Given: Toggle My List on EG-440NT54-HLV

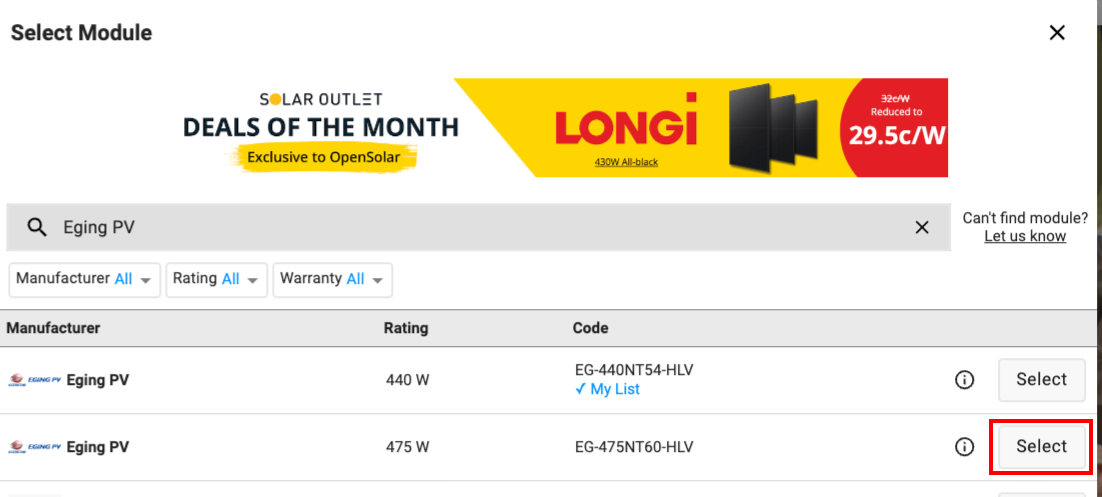Looking at the screenshot, I should click(x=607, y=389).
